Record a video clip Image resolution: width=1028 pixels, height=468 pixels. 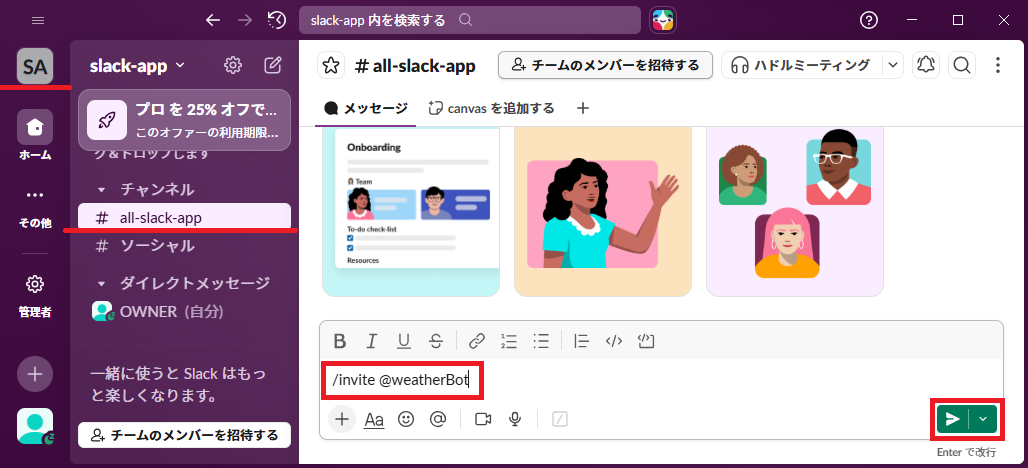pos(483,419)
